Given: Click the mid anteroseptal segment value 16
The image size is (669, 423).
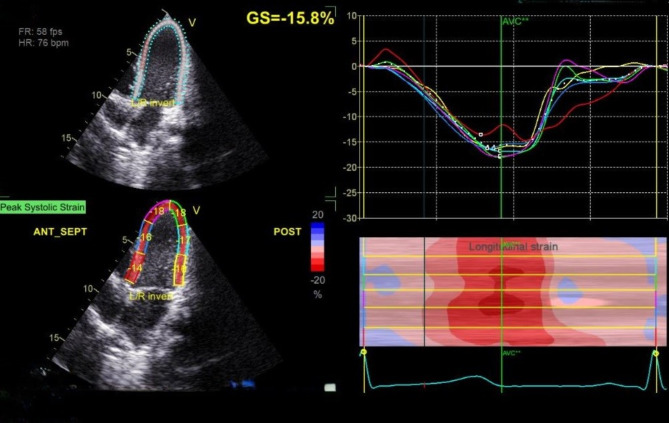Looking at the screenshot, I should point(146,237).
